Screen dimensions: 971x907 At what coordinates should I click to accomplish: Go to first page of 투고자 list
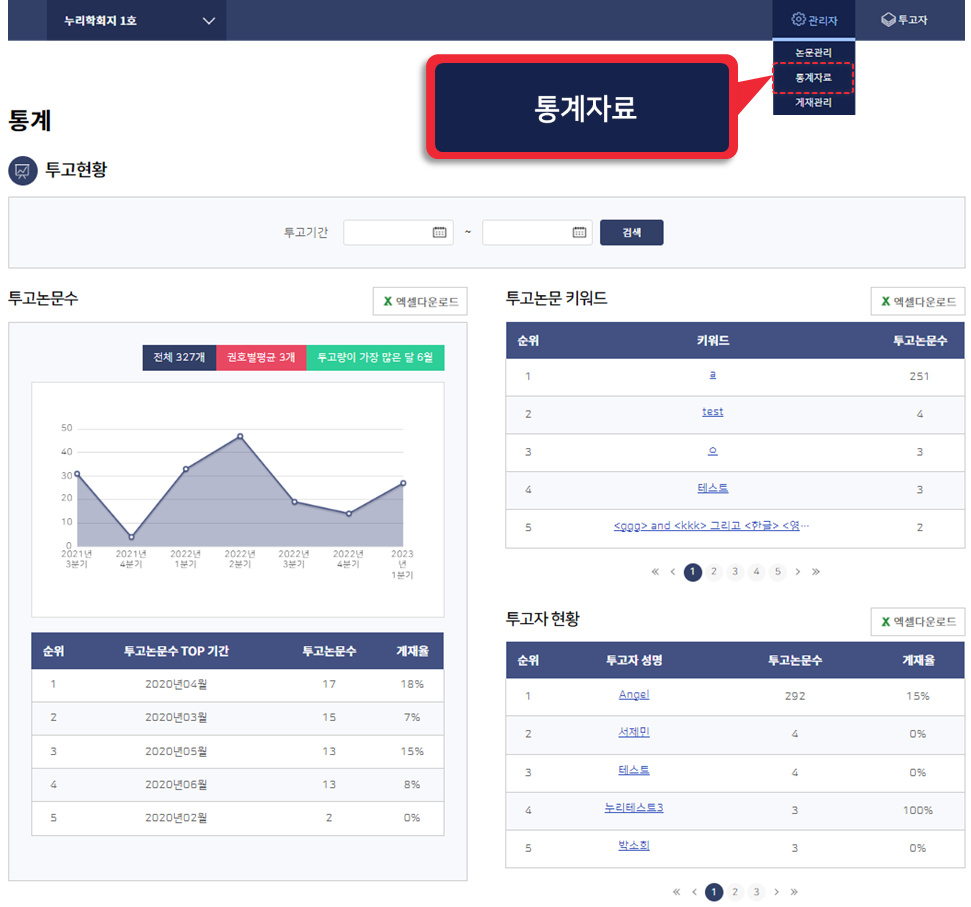(677, 892)
